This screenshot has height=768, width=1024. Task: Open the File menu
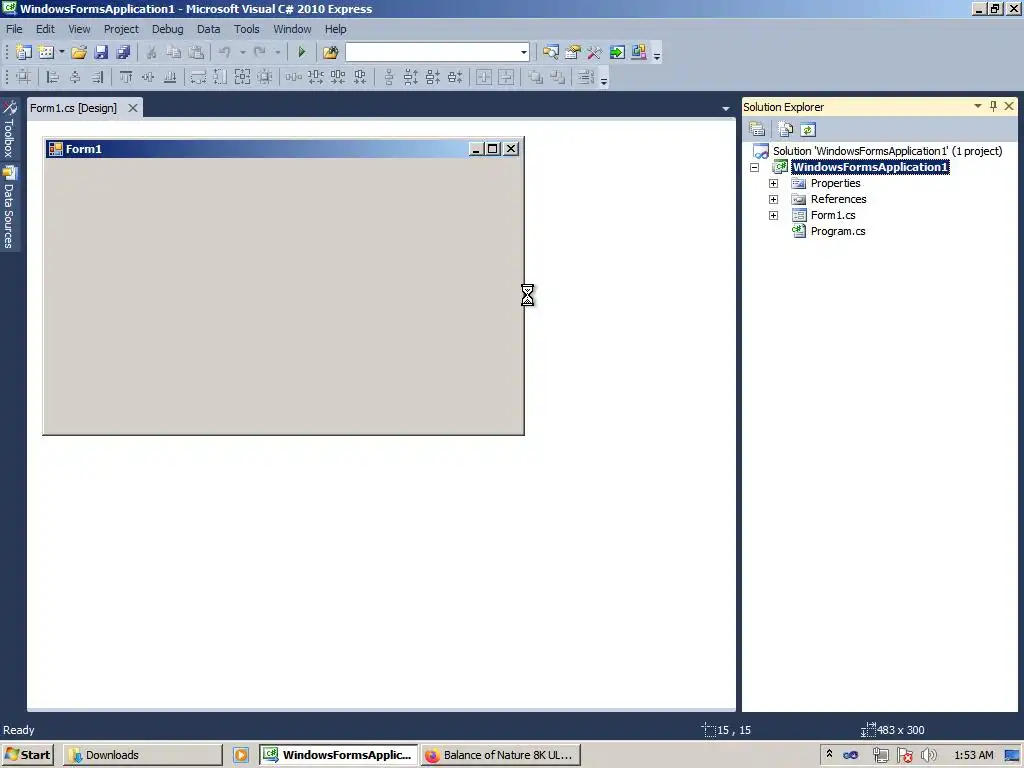click(x=14, y=29)
